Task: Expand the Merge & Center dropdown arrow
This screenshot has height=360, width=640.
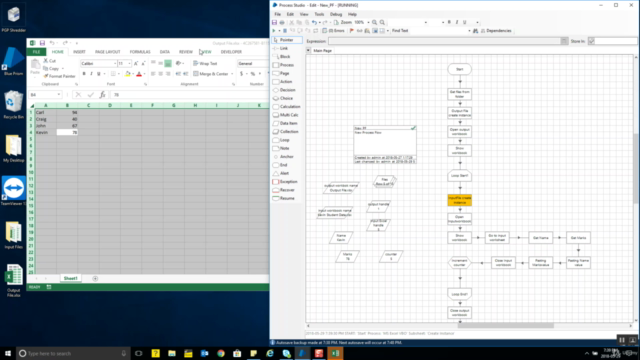Action: (x=232, y=74)
